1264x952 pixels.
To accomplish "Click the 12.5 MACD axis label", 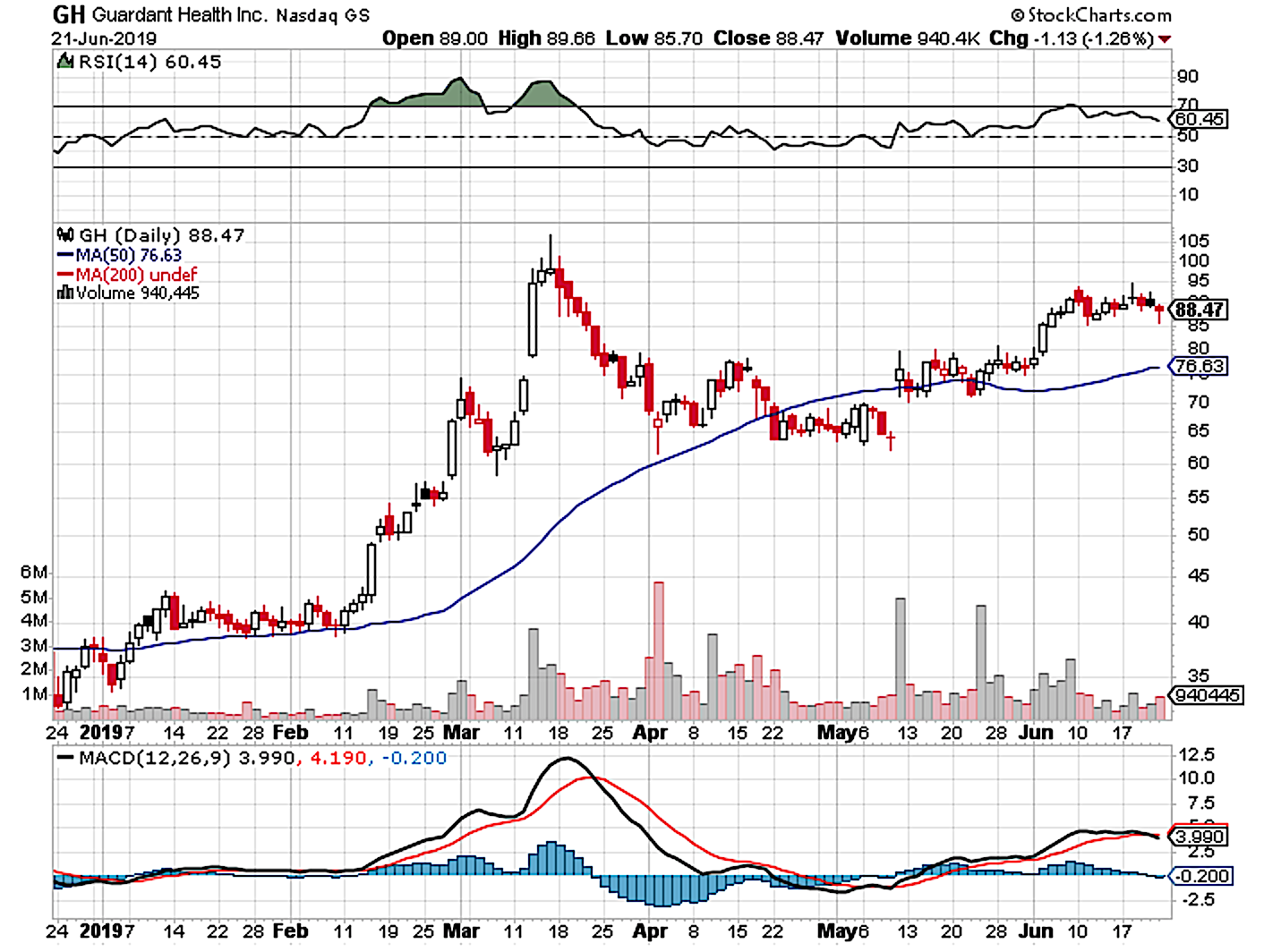I will [1198, 754].
